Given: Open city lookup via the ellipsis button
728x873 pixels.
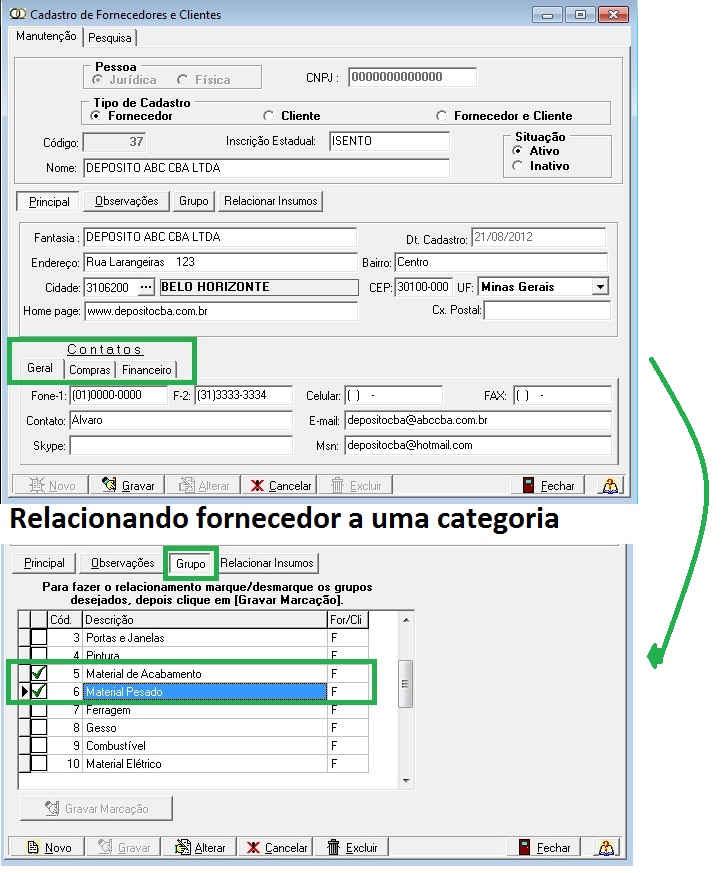Looking at the screenshot, I should (146, 287).
